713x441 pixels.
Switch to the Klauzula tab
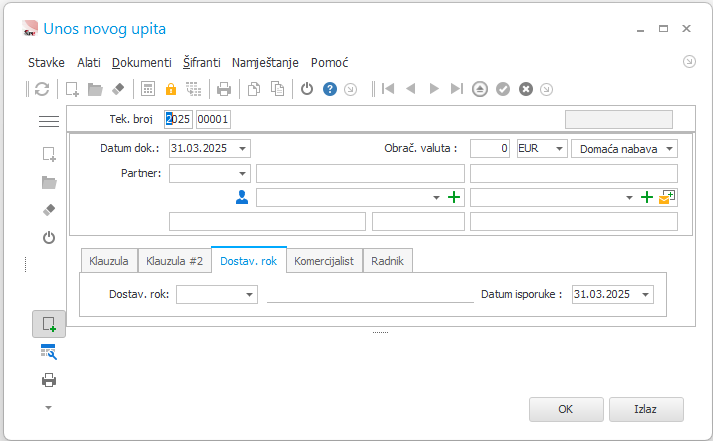click(109, 261)
